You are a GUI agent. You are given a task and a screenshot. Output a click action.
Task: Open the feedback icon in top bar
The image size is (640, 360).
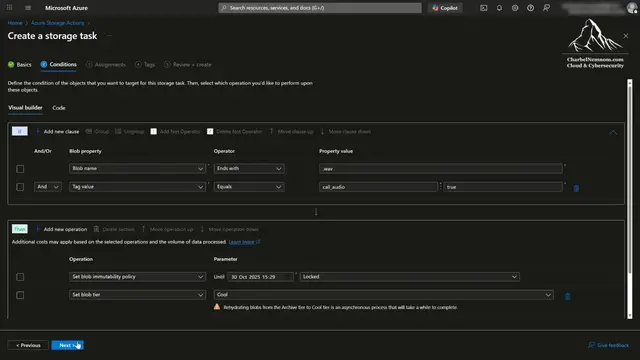pos(546,8)
